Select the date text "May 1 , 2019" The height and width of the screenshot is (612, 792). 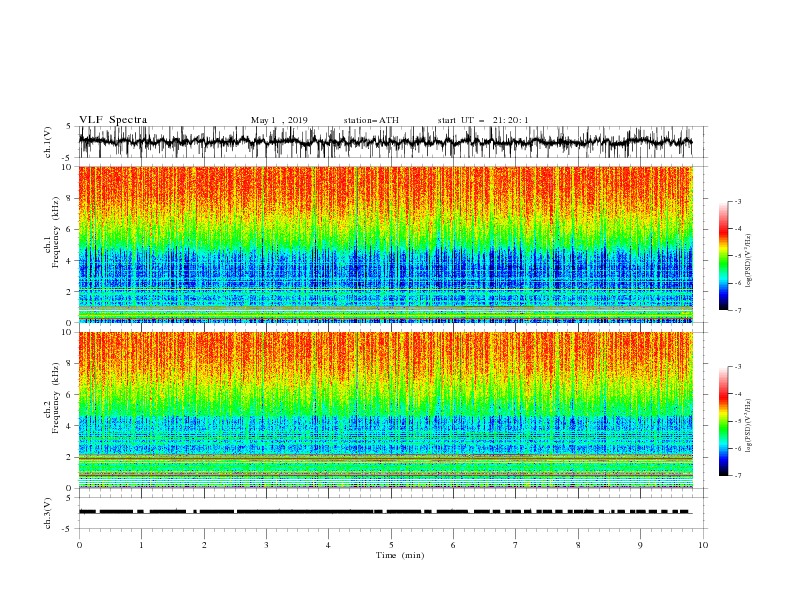tap(279, 120)
